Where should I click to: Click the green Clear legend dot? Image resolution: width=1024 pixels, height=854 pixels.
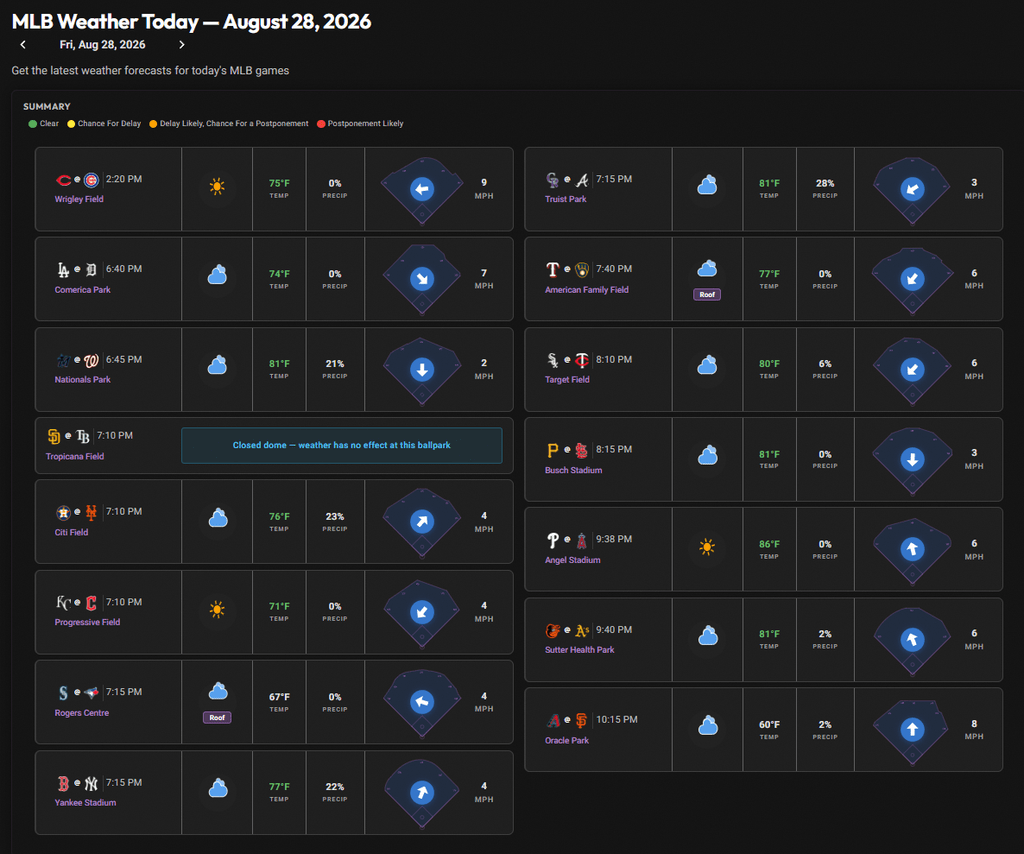pos(33,124)
